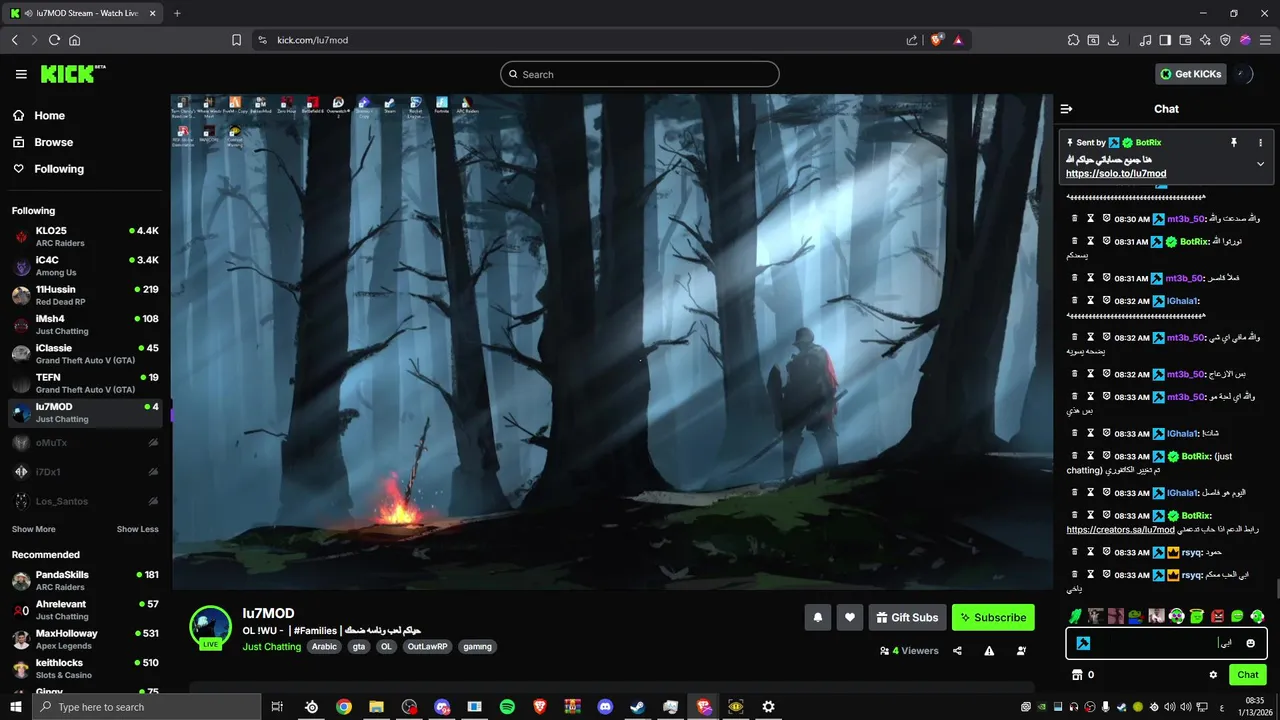Collapse following list with Show Less

(137, 529)
